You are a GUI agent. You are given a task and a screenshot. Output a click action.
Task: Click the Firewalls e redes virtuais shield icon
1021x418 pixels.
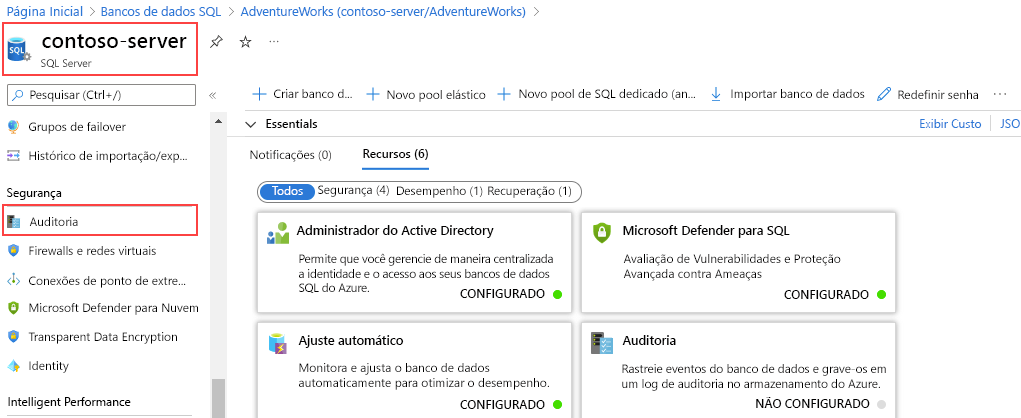[14, 251]
